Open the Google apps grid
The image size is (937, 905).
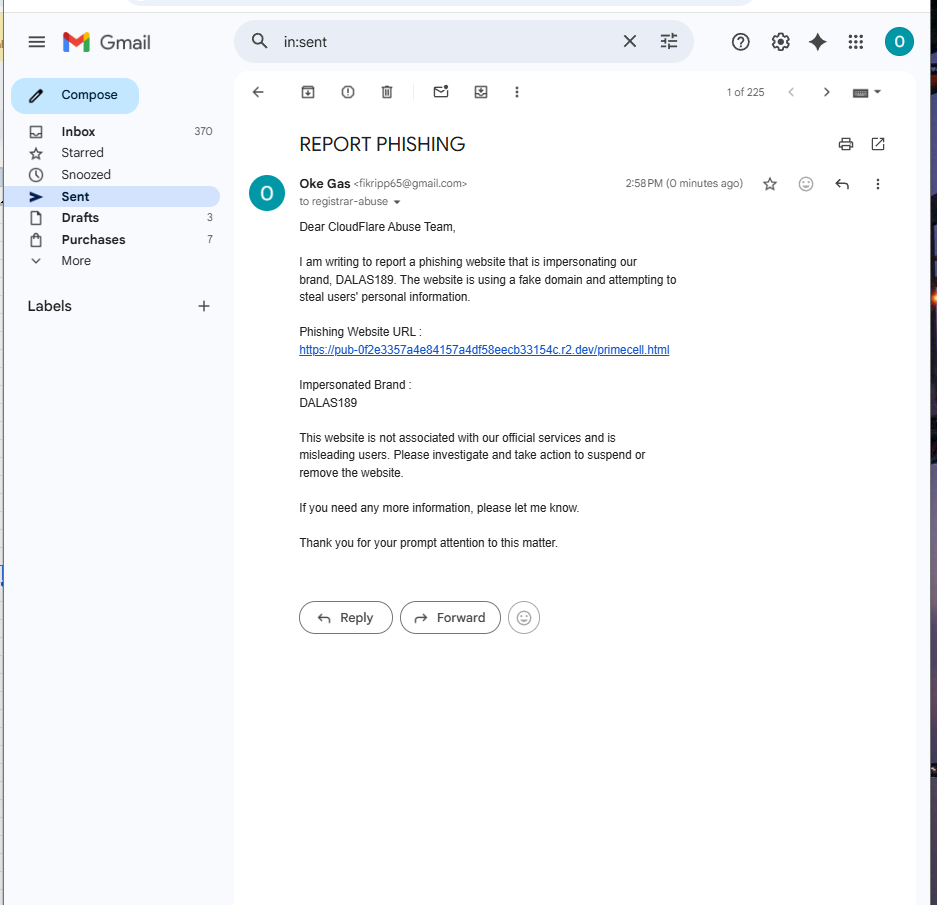[x=856, y=42]
